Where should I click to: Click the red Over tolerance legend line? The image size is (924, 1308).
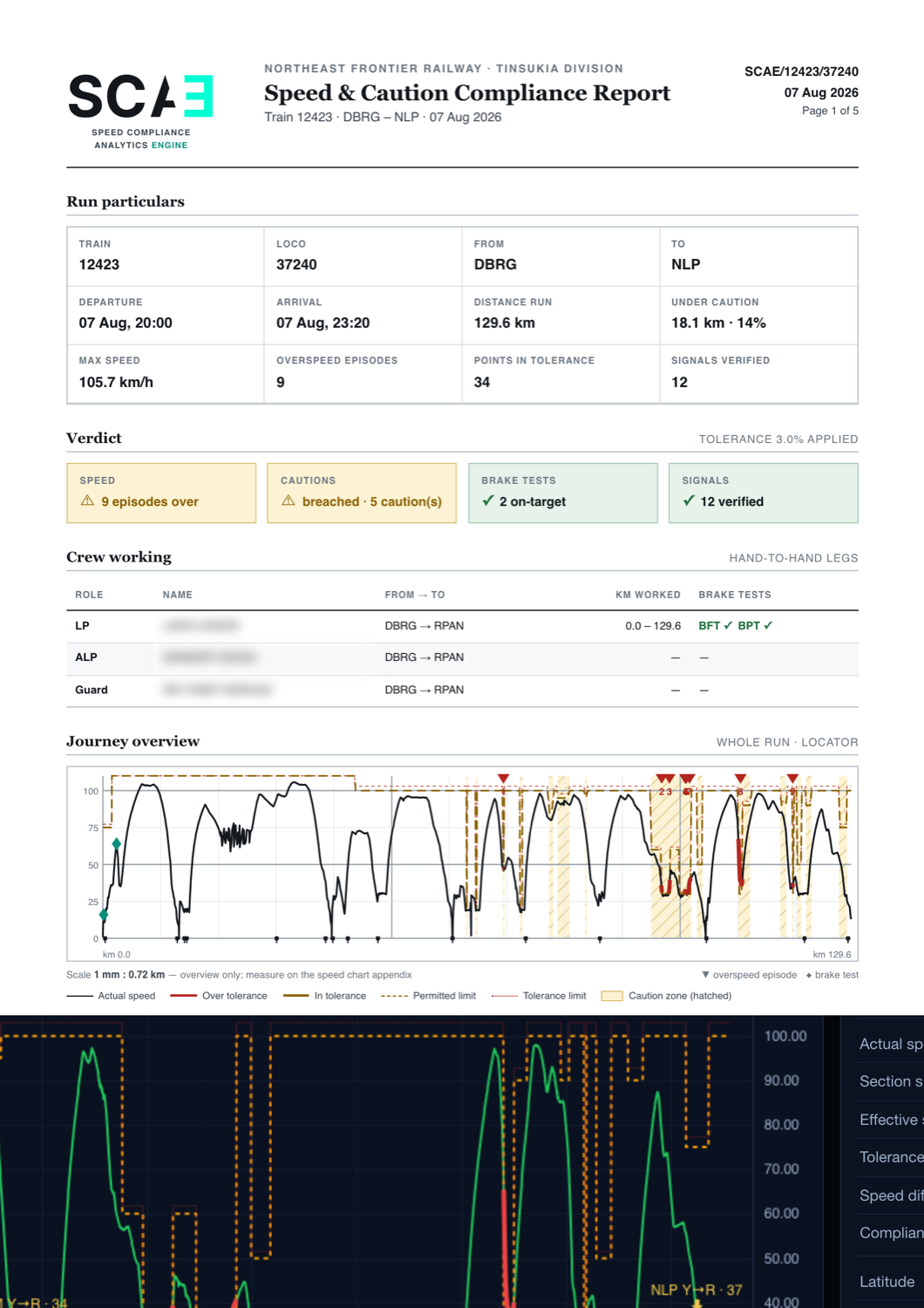coord(183,996)
